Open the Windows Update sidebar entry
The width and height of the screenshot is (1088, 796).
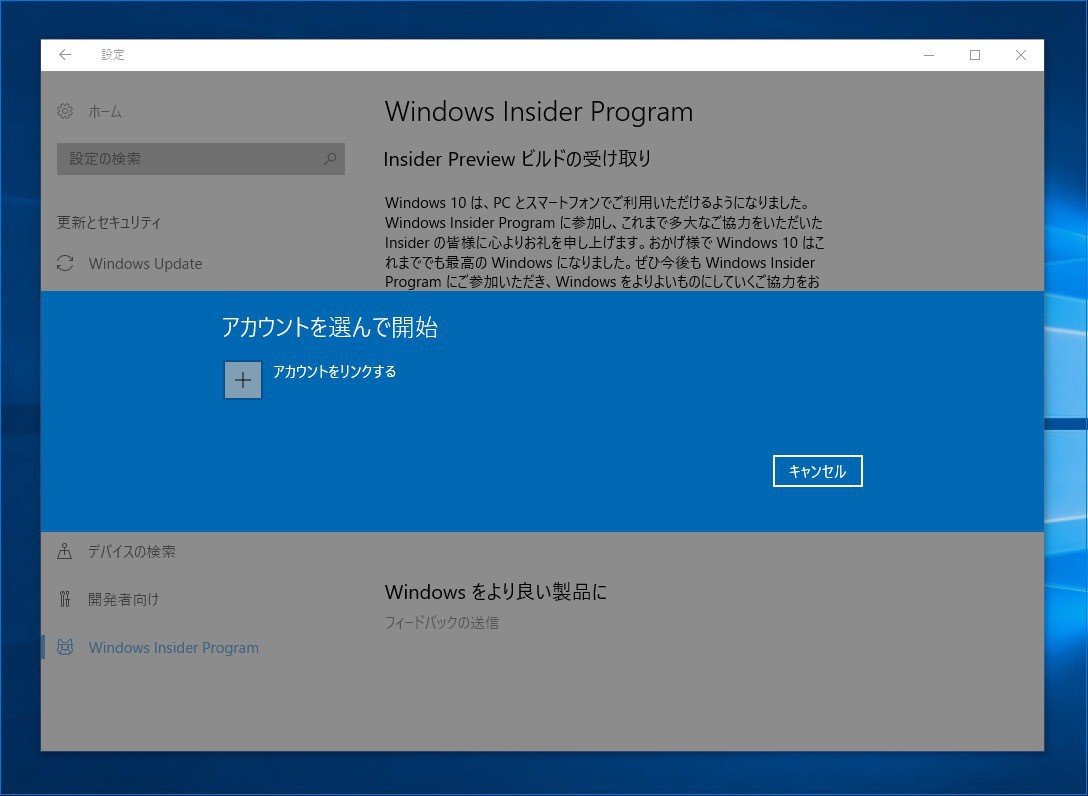click(145, 264)
